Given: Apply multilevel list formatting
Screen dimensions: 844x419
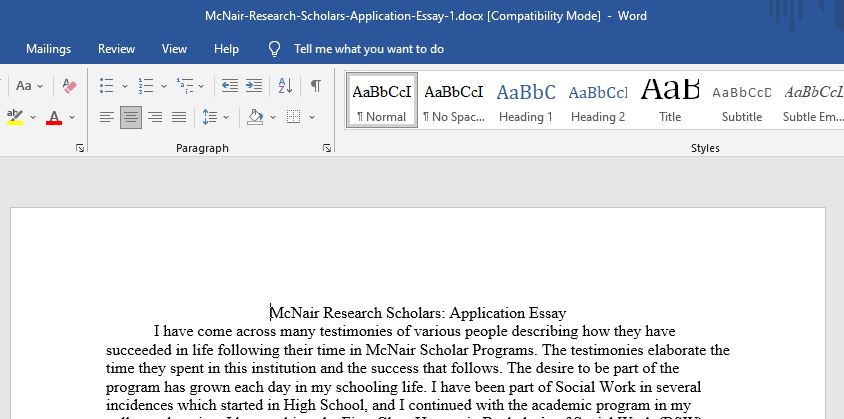Looking at the screenshot, I should (185, 86).
